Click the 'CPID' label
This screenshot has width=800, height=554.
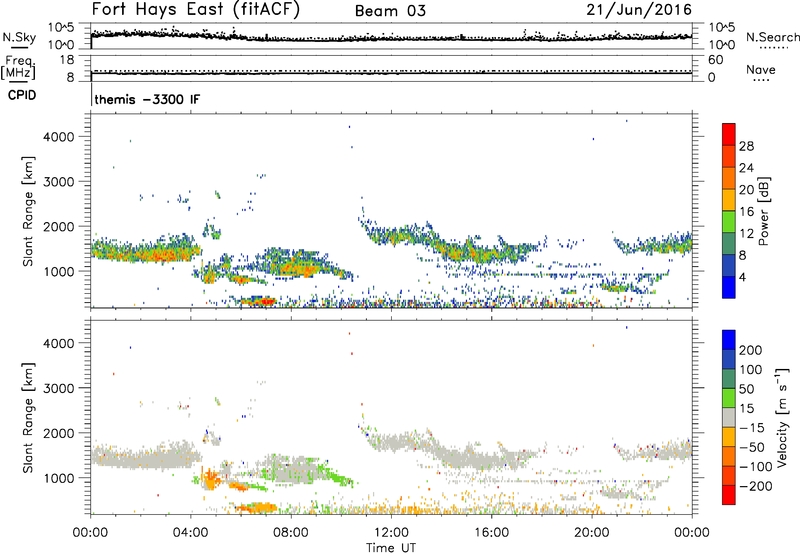pos(22,95)
